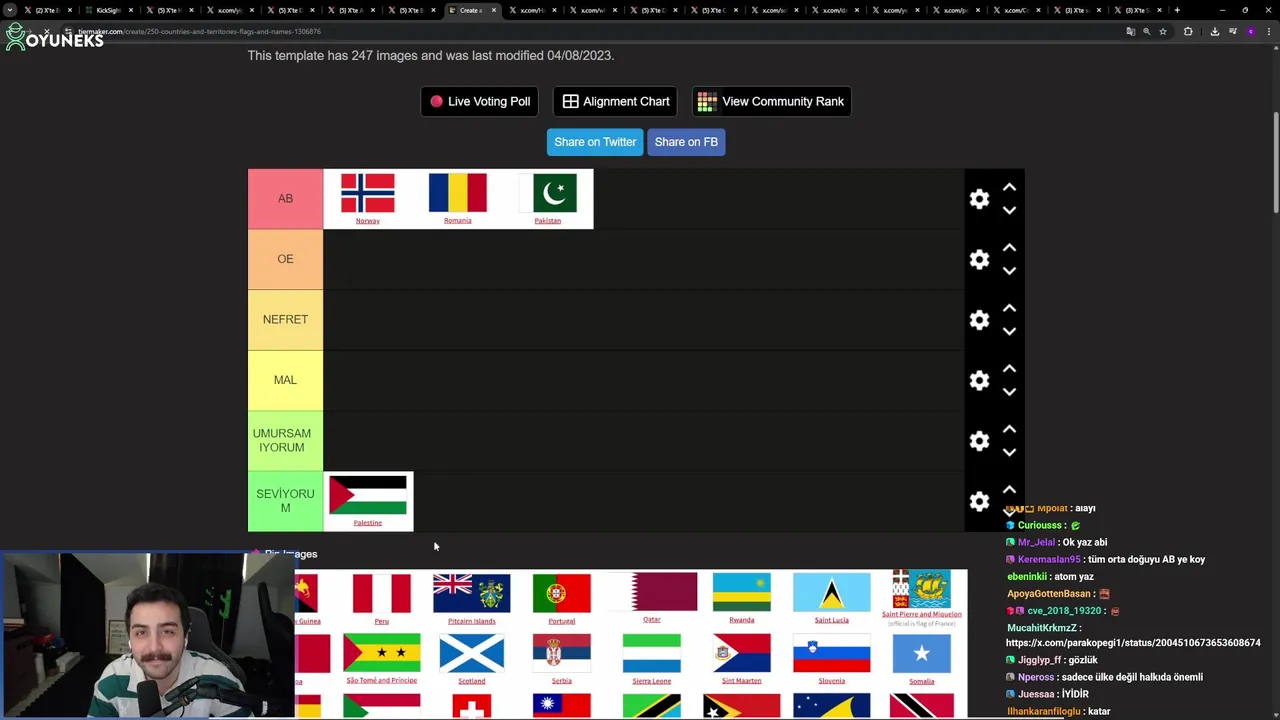
Task: Select the Peru flag image
Action: [381, 593]
